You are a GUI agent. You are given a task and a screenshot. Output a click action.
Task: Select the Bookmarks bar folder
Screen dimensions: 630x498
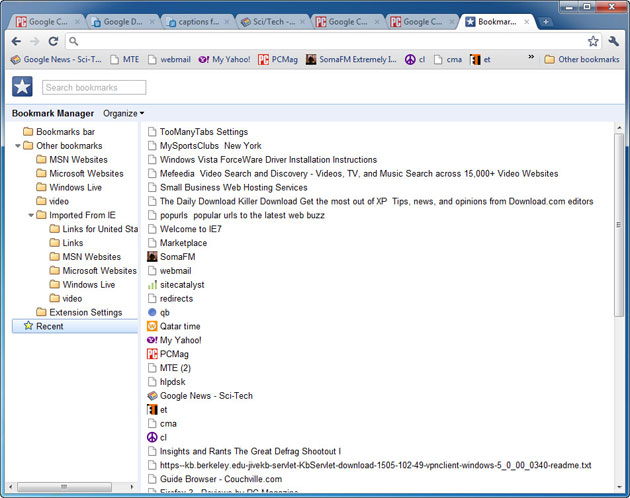(59, 131)
